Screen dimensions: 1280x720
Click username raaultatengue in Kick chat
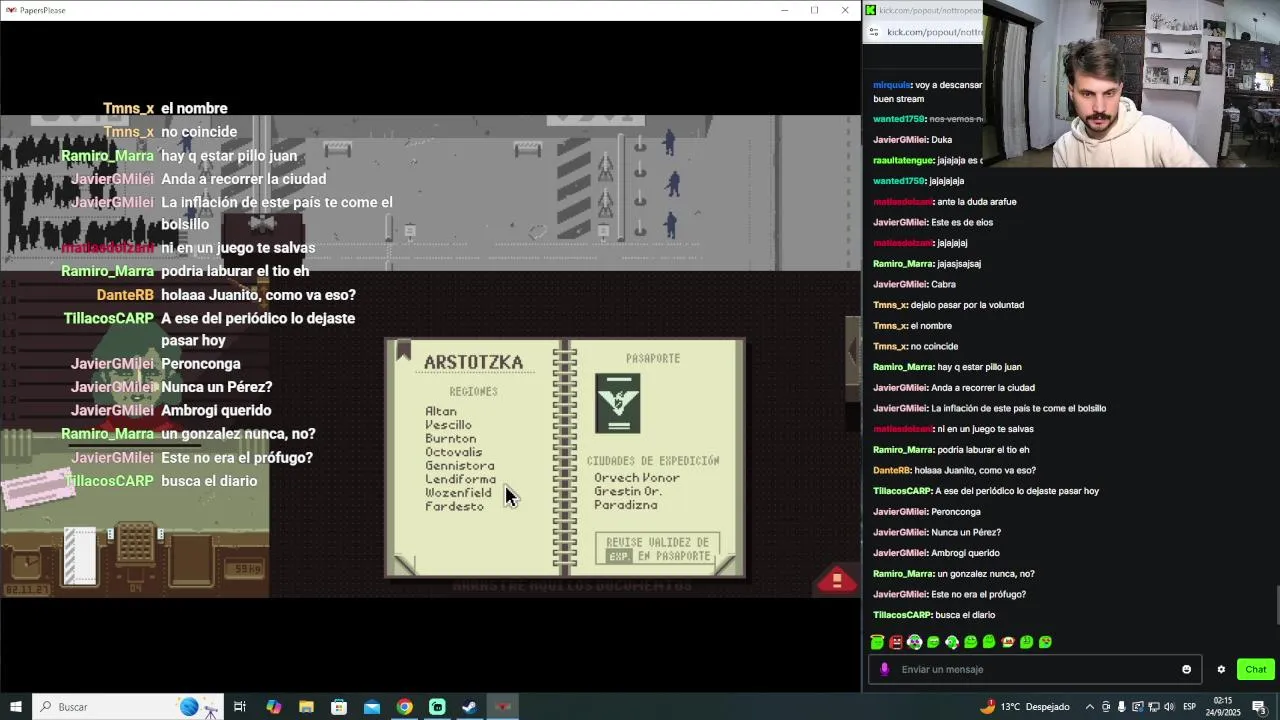tap(903, 160)
